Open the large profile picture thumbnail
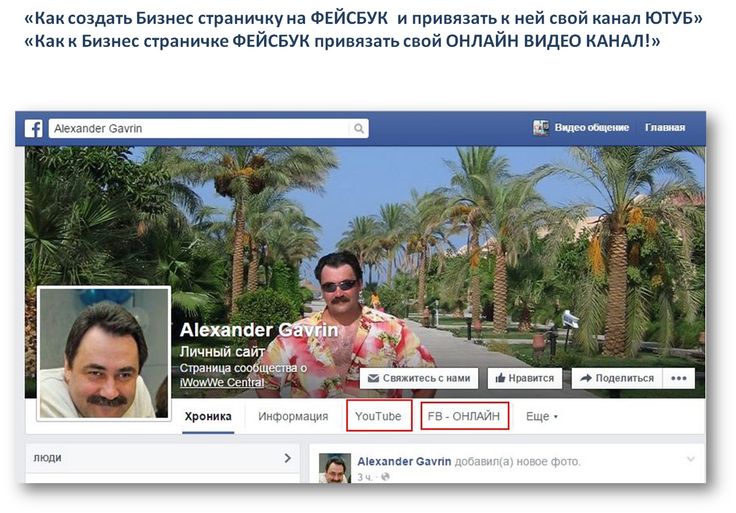Viewport: 736px width, 513px height. (104, 353)
